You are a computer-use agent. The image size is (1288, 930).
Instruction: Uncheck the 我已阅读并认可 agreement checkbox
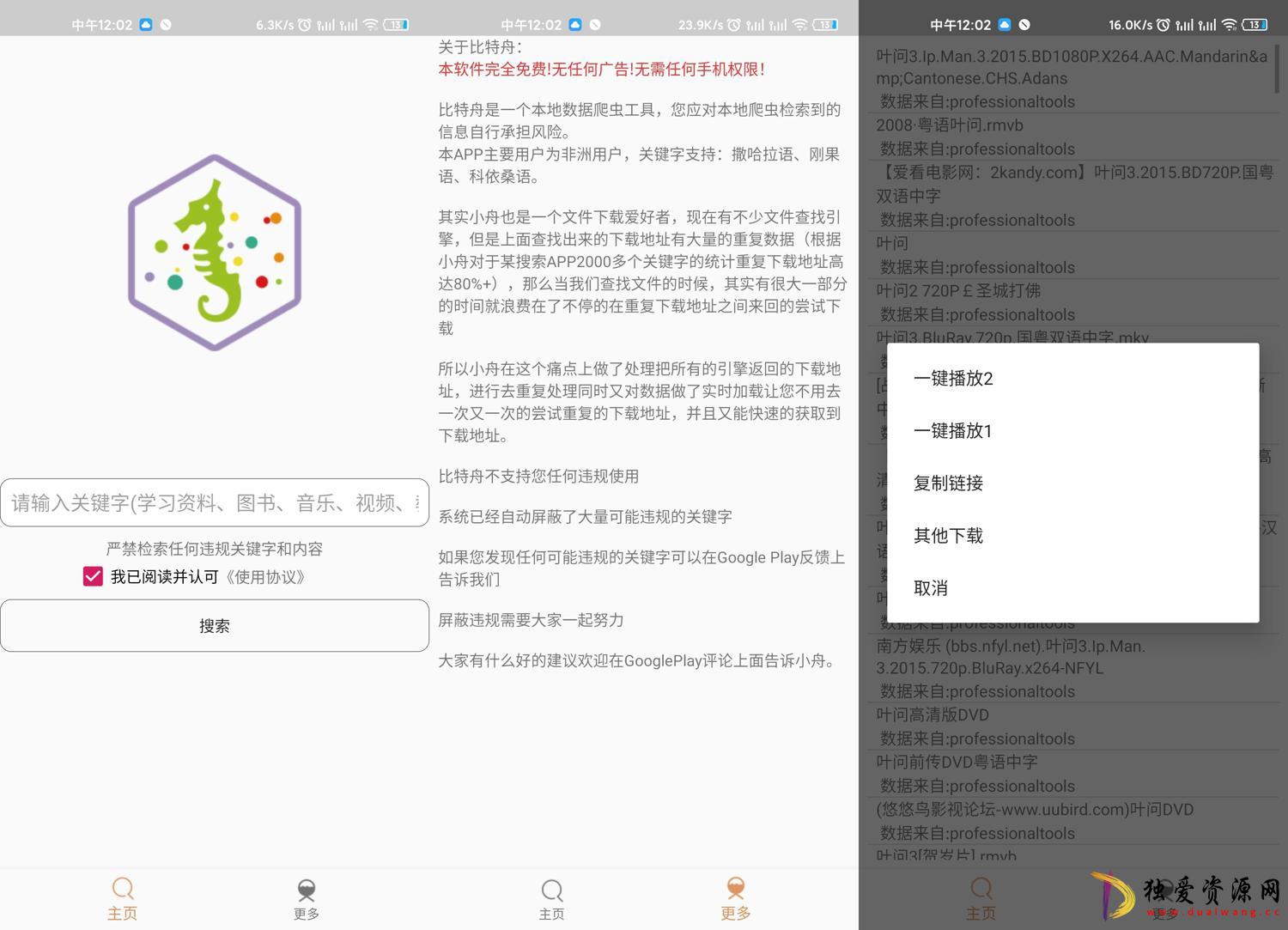(93, 576)
